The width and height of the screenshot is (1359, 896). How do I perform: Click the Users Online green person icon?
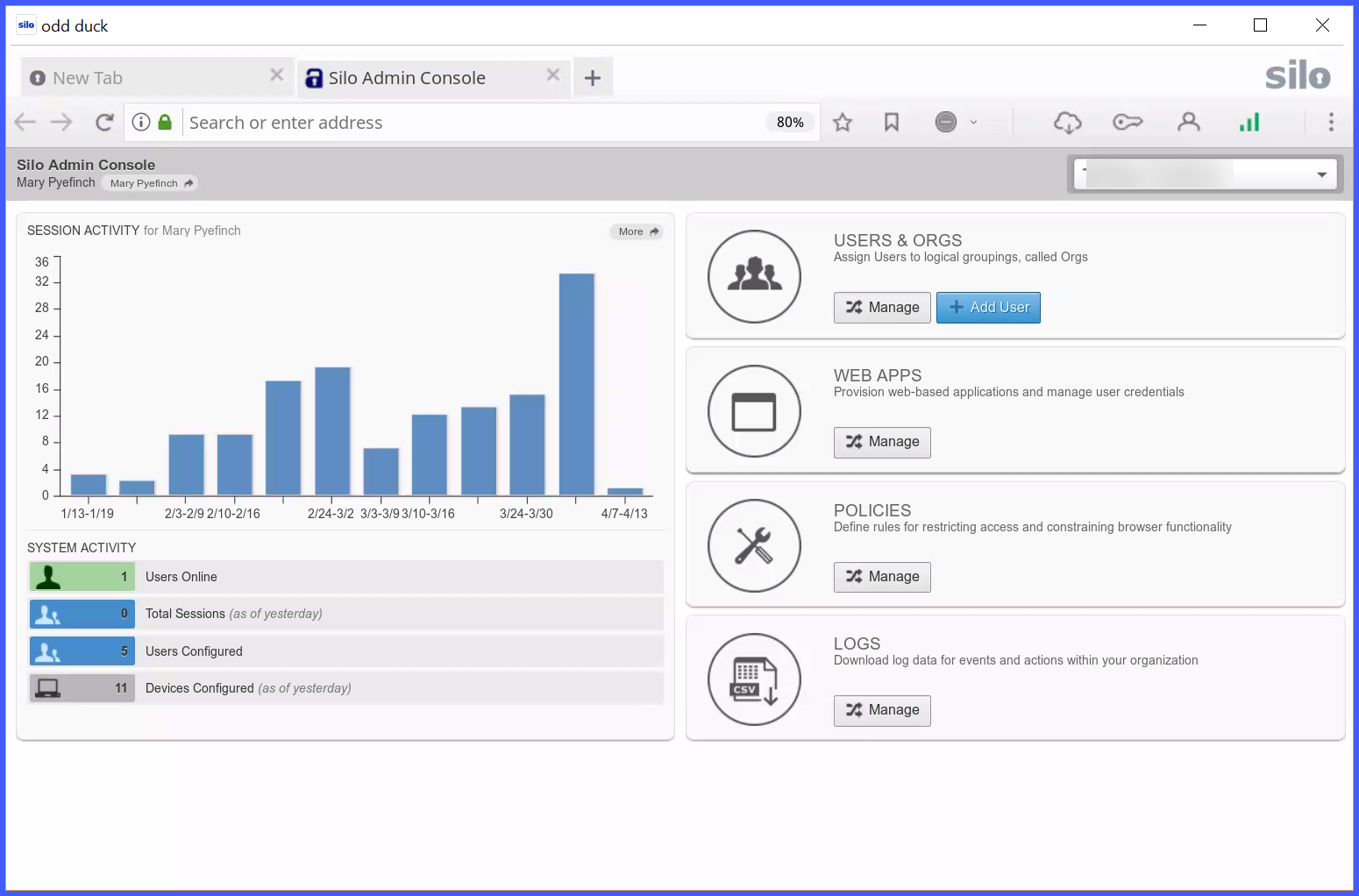coord(48,577)
